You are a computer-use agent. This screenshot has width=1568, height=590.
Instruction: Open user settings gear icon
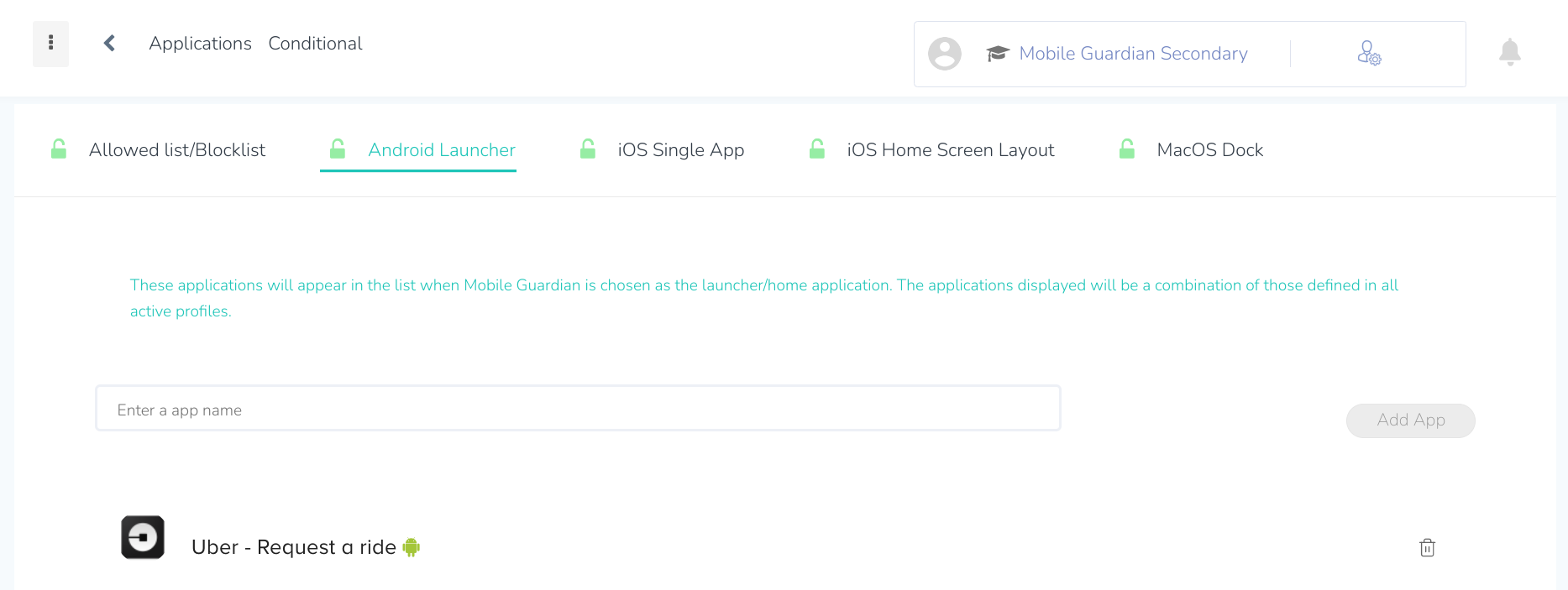1369,54
